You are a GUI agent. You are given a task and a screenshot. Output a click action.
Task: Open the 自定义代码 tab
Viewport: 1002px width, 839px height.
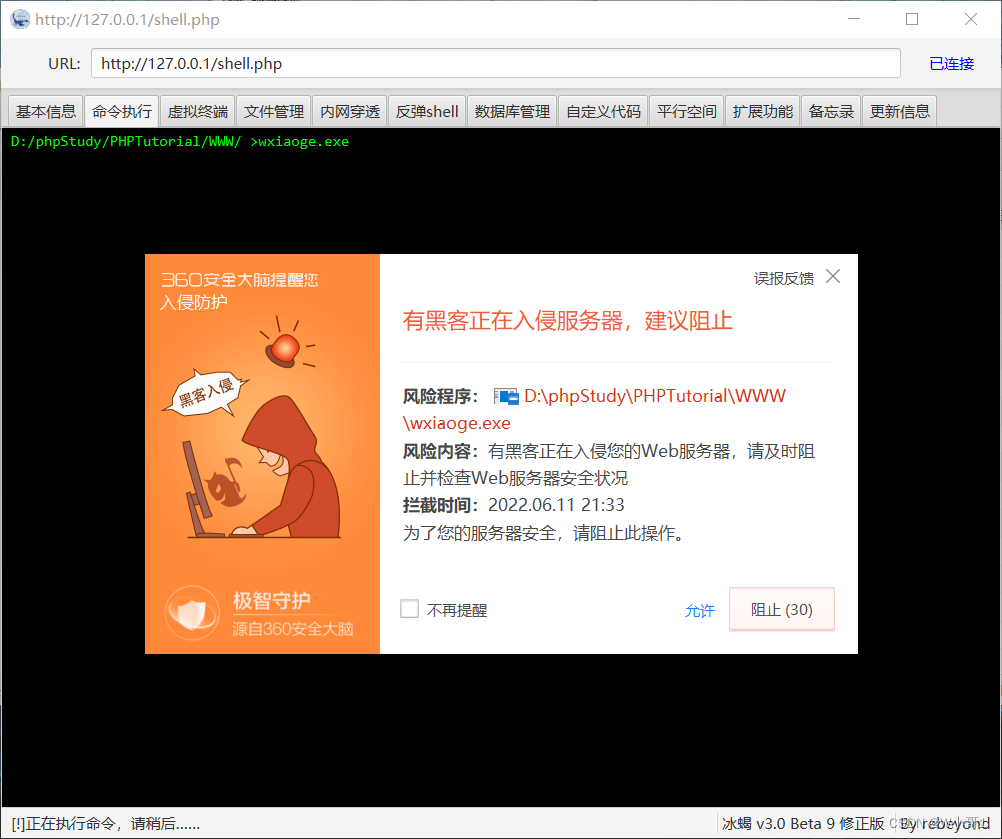[x=602, y=111]
